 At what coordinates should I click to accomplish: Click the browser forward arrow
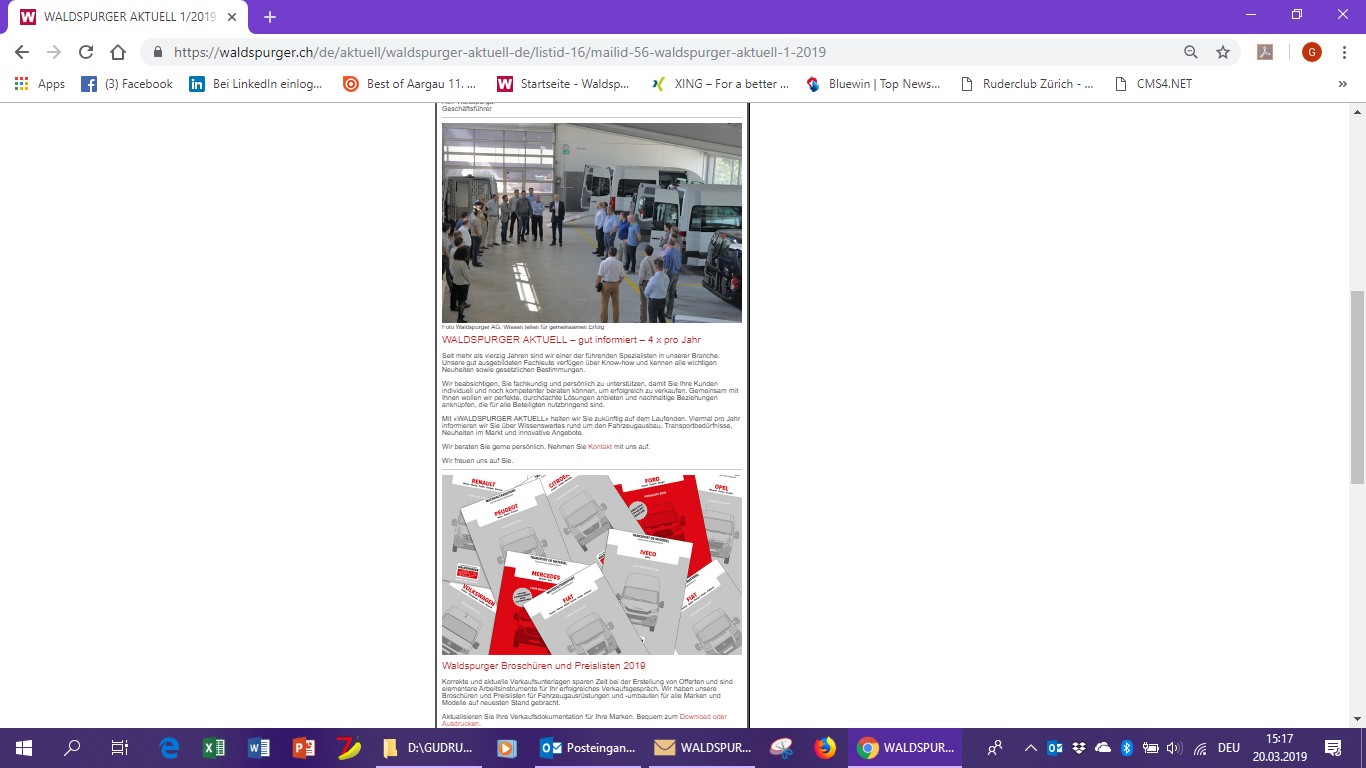point(54,52)
